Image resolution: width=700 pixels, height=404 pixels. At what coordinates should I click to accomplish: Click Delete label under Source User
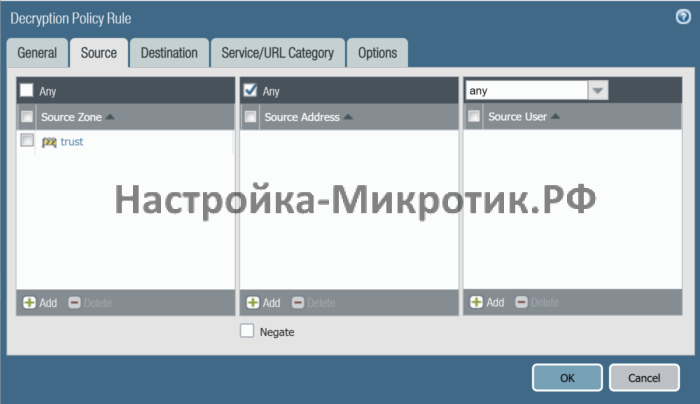[545, 303]
